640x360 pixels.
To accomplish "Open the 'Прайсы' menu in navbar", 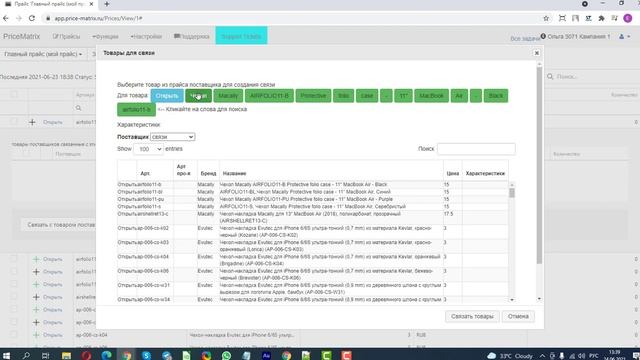I will (x=67, y=37).
